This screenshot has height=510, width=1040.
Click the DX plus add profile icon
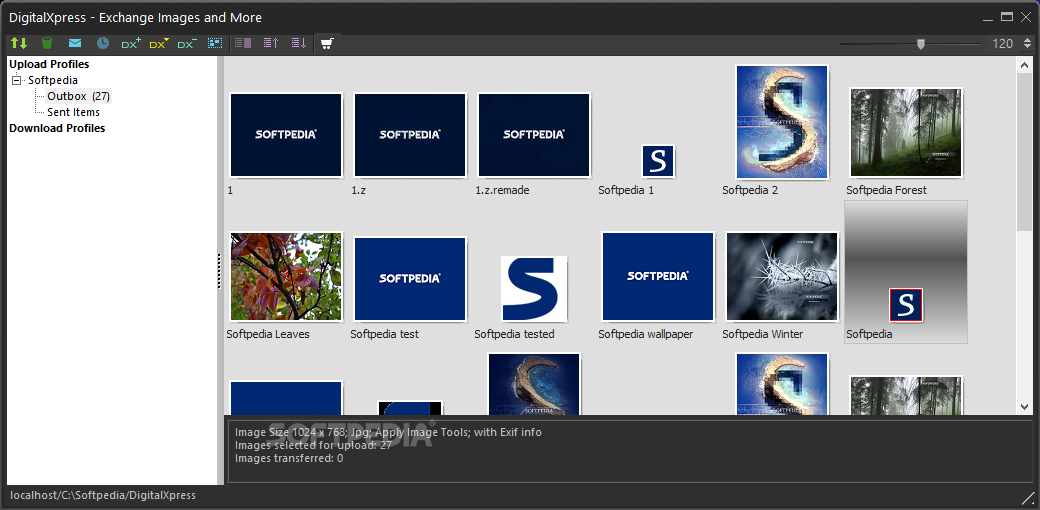tap(131, 44)
